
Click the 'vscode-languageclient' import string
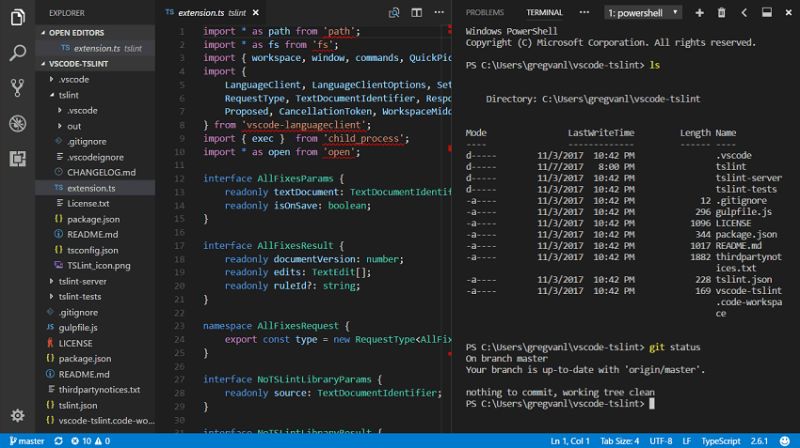point(306,125)
